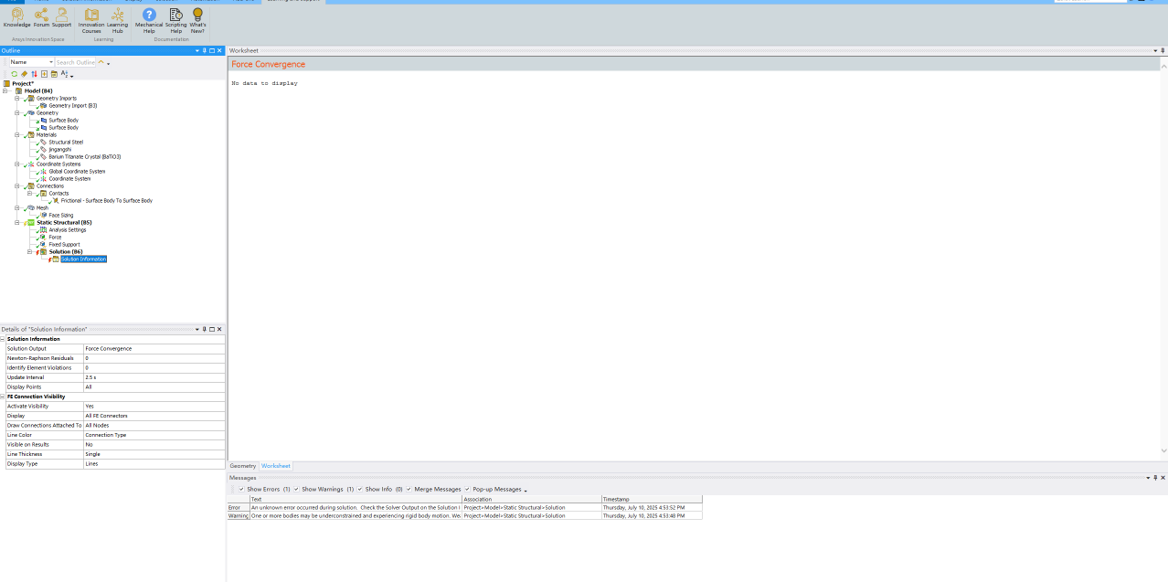This screenshot has height=582, width=1168.
Task: Select Geometry Import (B3) item
Action: 73,106
